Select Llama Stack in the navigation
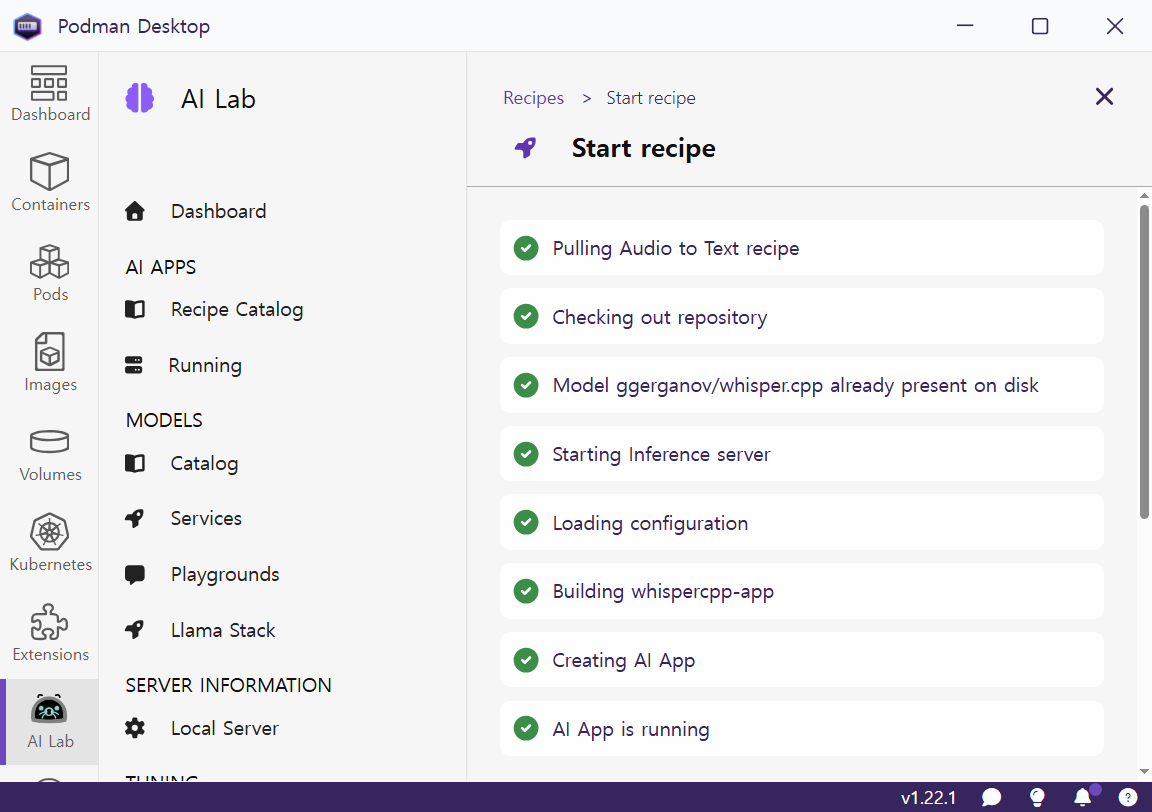This screenshot has height=812, width=1152. pyautogui.click(x=223, y=631)
